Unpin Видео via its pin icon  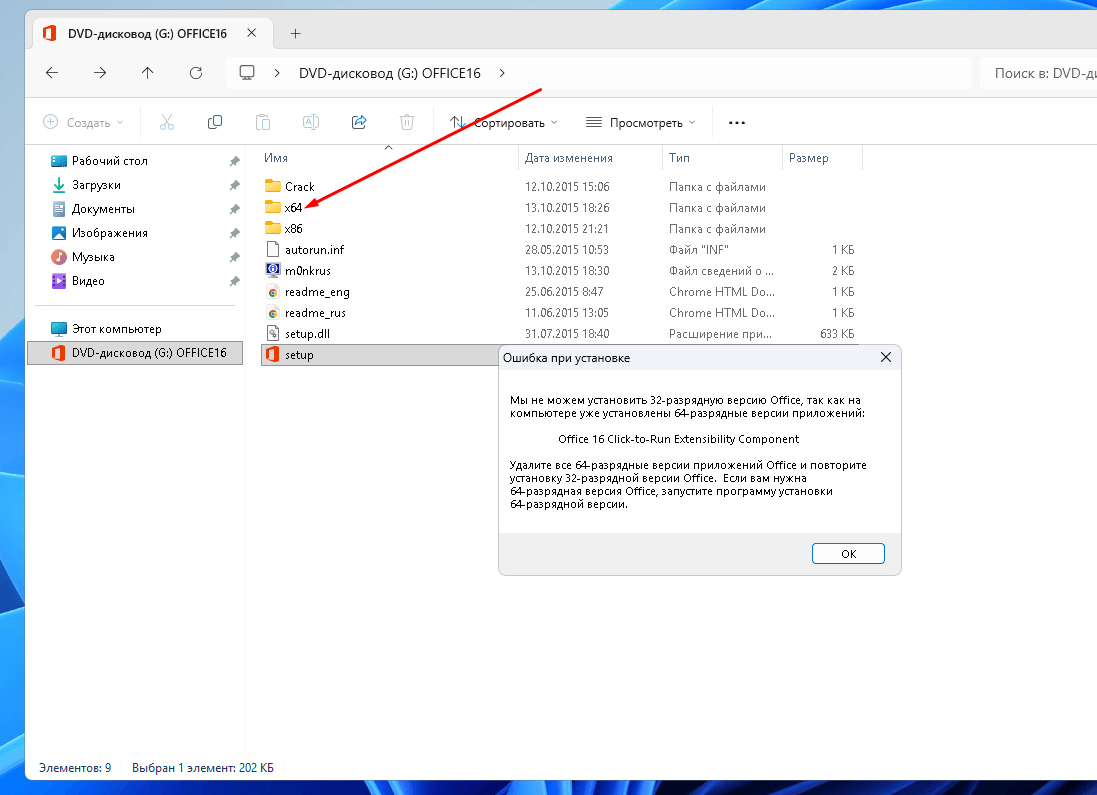pyautogui.click(x=234, y=281)
